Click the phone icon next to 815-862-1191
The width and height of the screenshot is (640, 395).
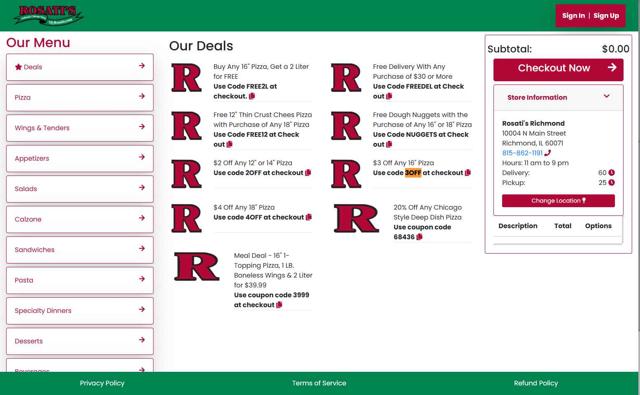coord(548,153)
